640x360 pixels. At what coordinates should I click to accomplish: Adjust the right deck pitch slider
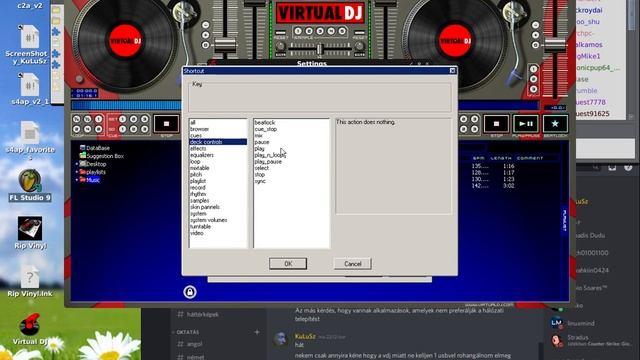[x=555, y=45]
